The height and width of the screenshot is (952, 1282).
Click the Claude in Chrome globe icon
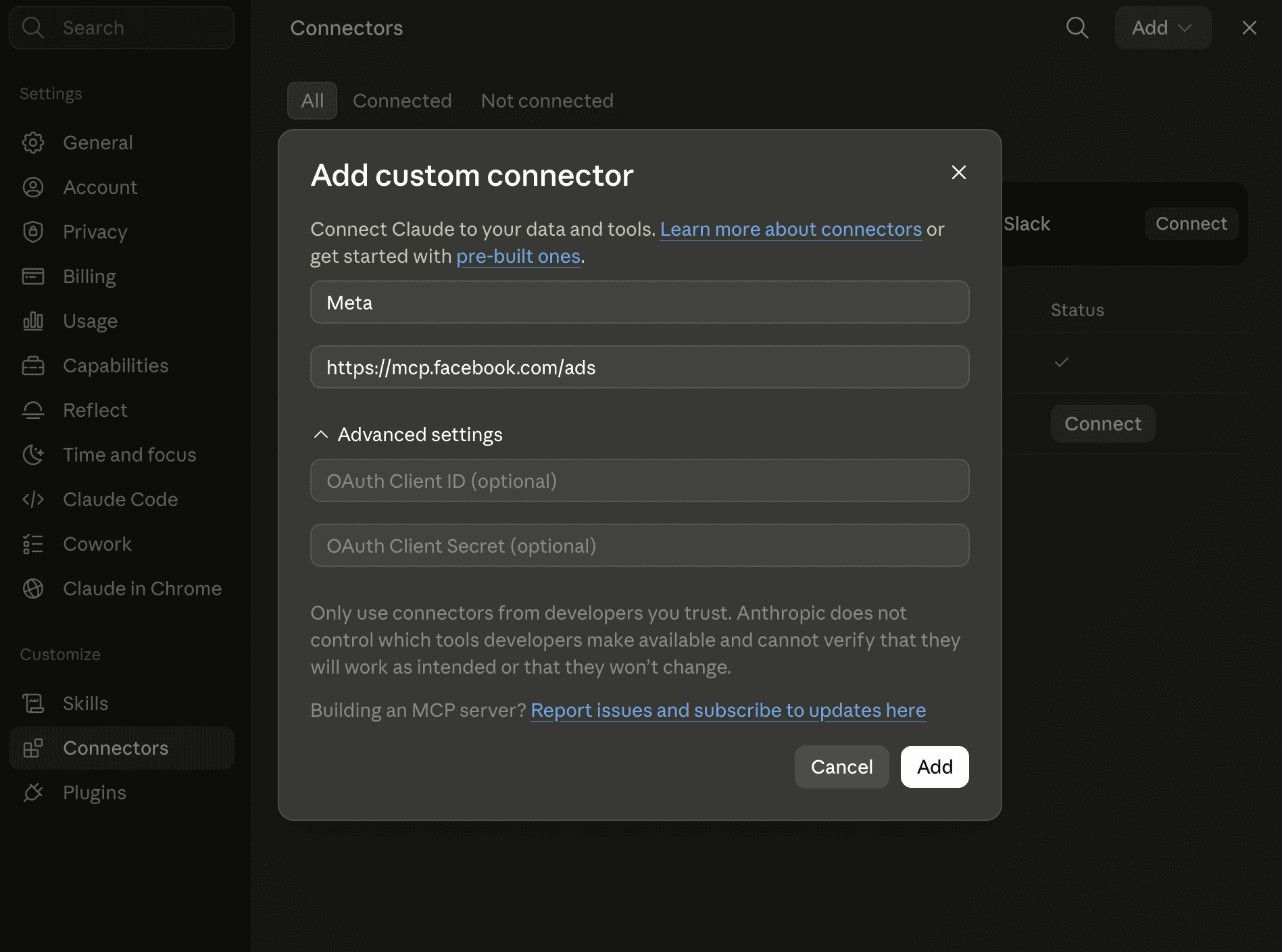pyautogui.click(x=33, y=588)
